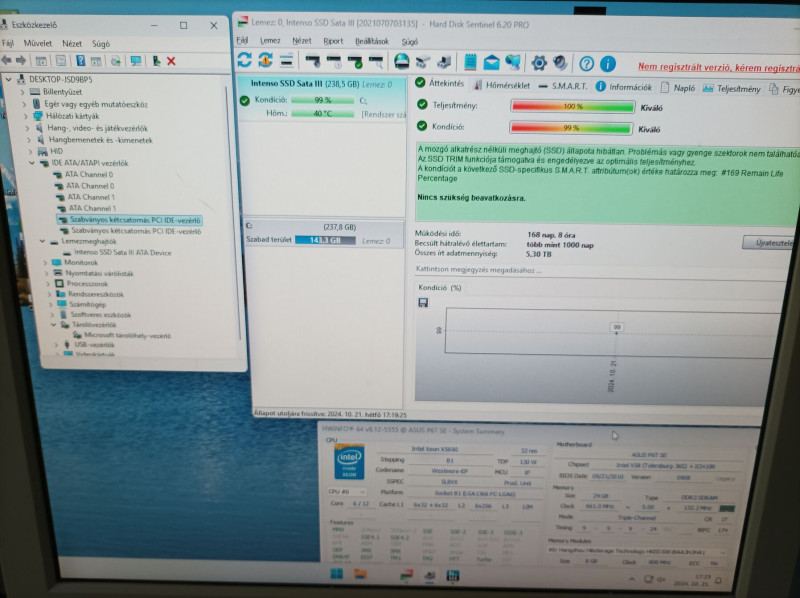Open the CPU #0 dropdown in HWiNFO
This screenshot has width=800, height=598.
347,492
